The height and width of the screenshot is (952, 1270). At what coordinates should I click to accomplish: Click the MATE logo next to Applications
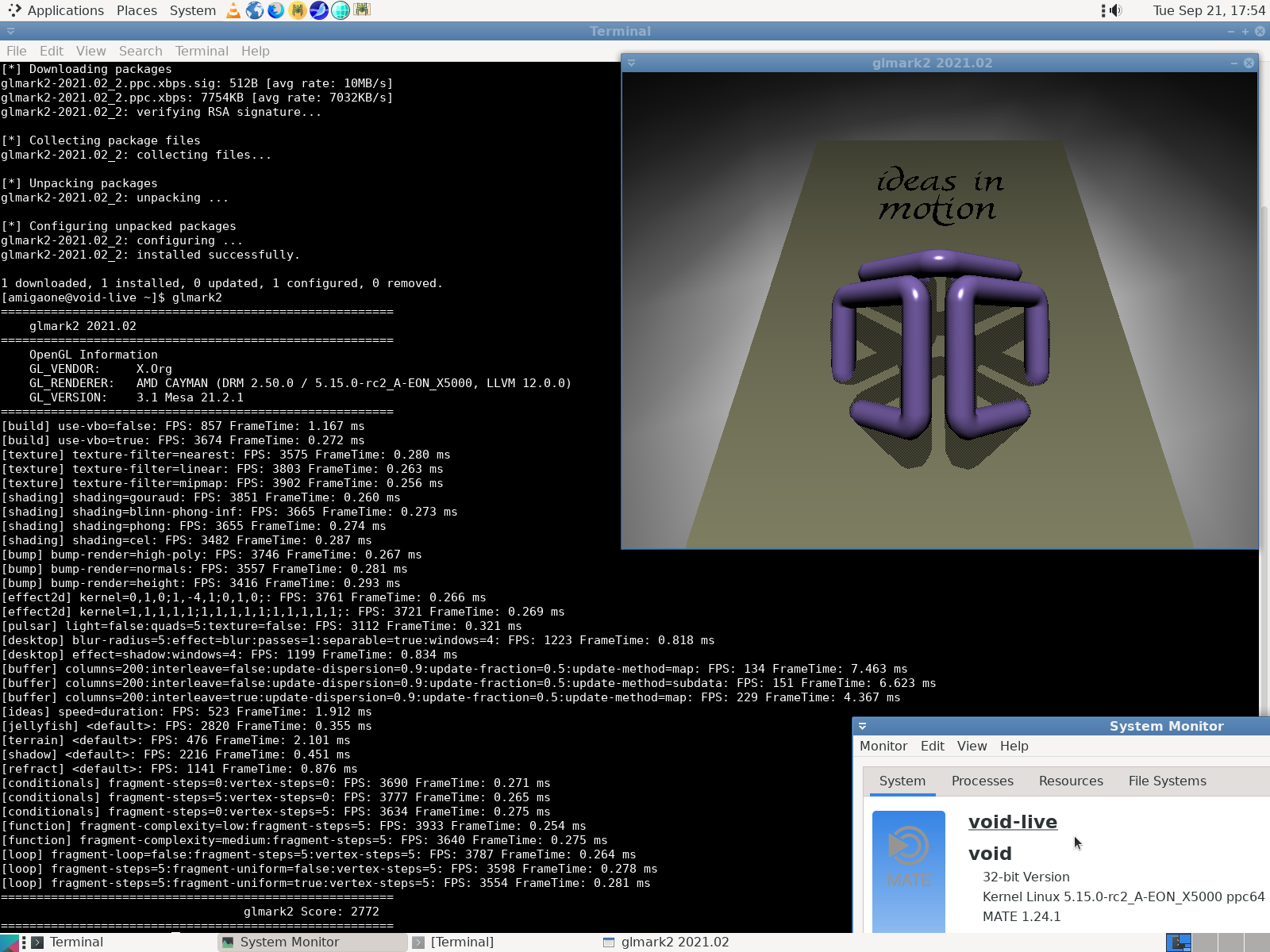point(14,10)
